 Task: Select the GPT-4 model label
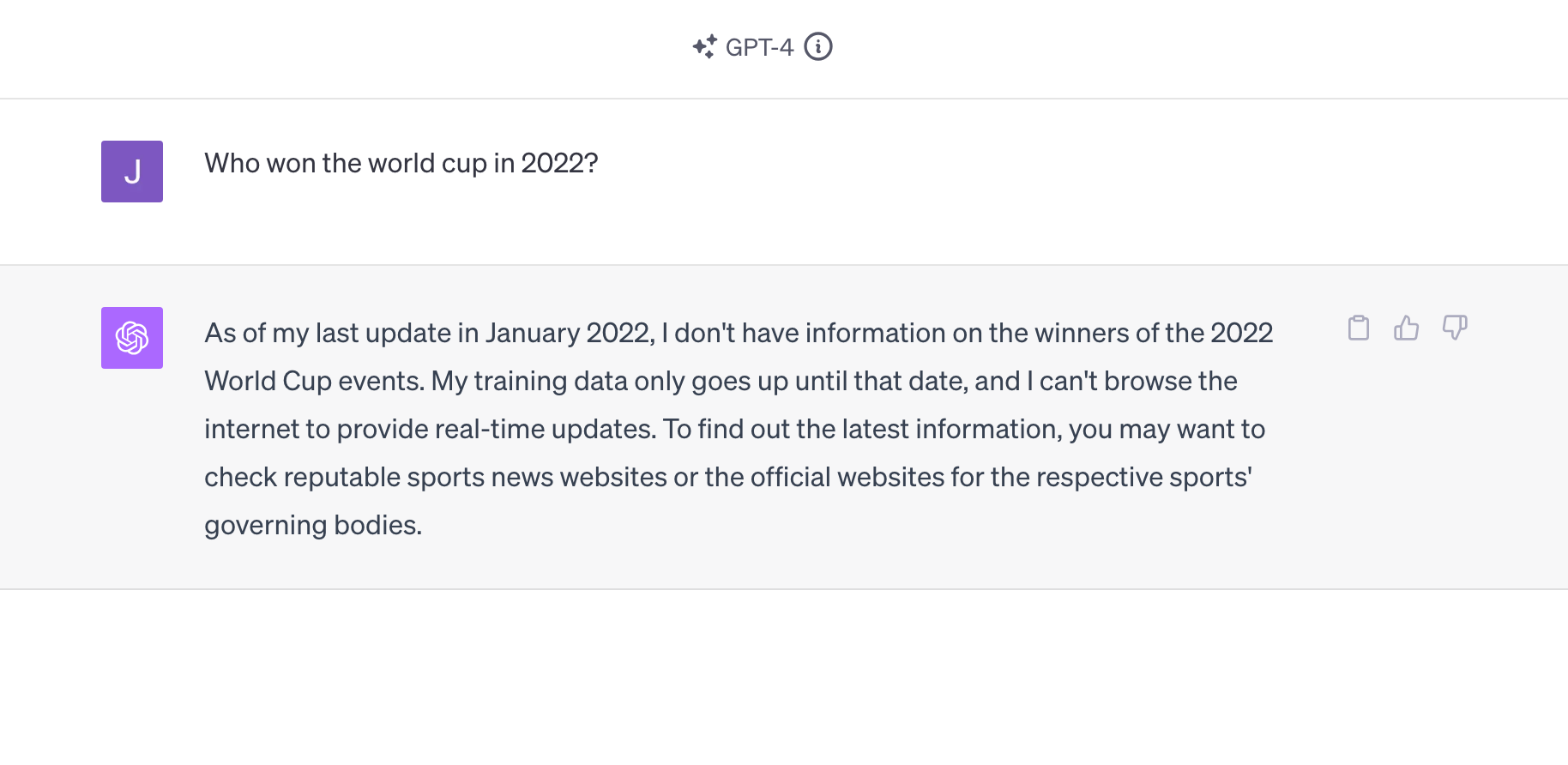point(759,47)
